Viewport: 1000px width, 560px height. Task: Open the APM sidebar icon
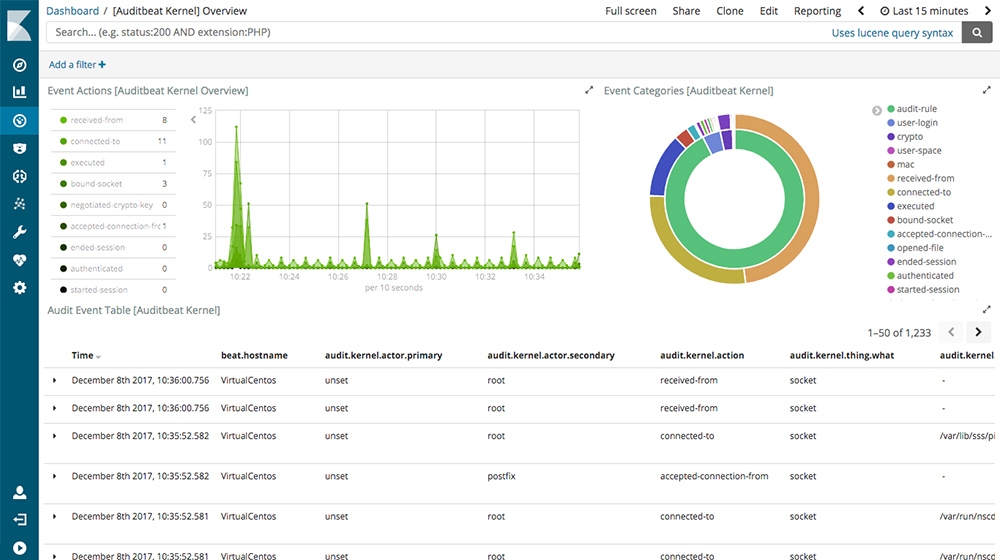(20, 177)
